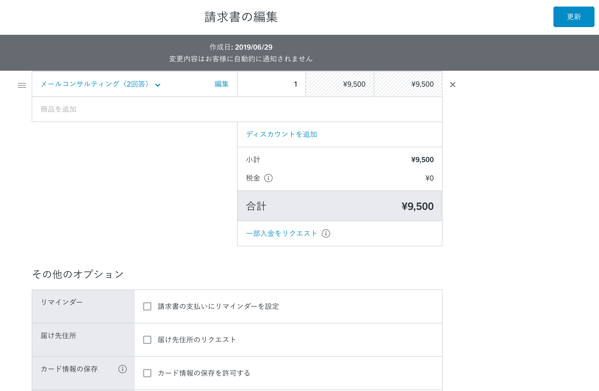Click the 作成日: 2019/06/29 text
This screenshot has height=391, width=599.
pos(241,47)
